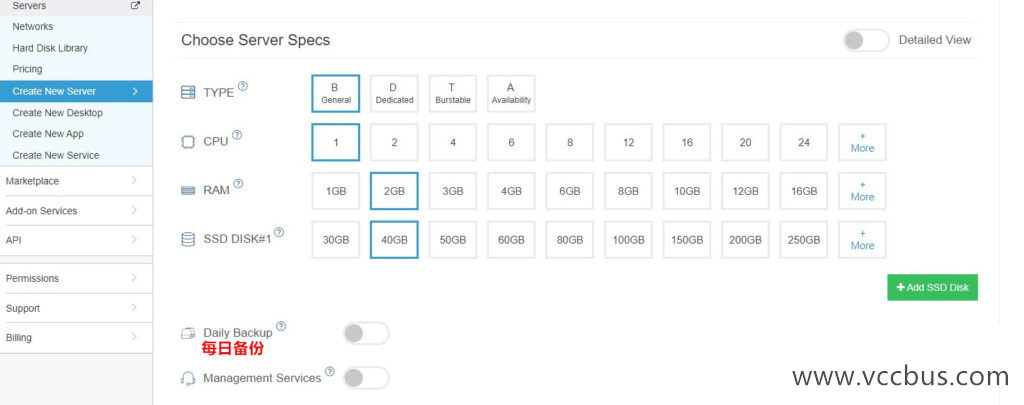The image size is (1024, 405).
Task: Show more CPU options
Action: tap(862, 142)
